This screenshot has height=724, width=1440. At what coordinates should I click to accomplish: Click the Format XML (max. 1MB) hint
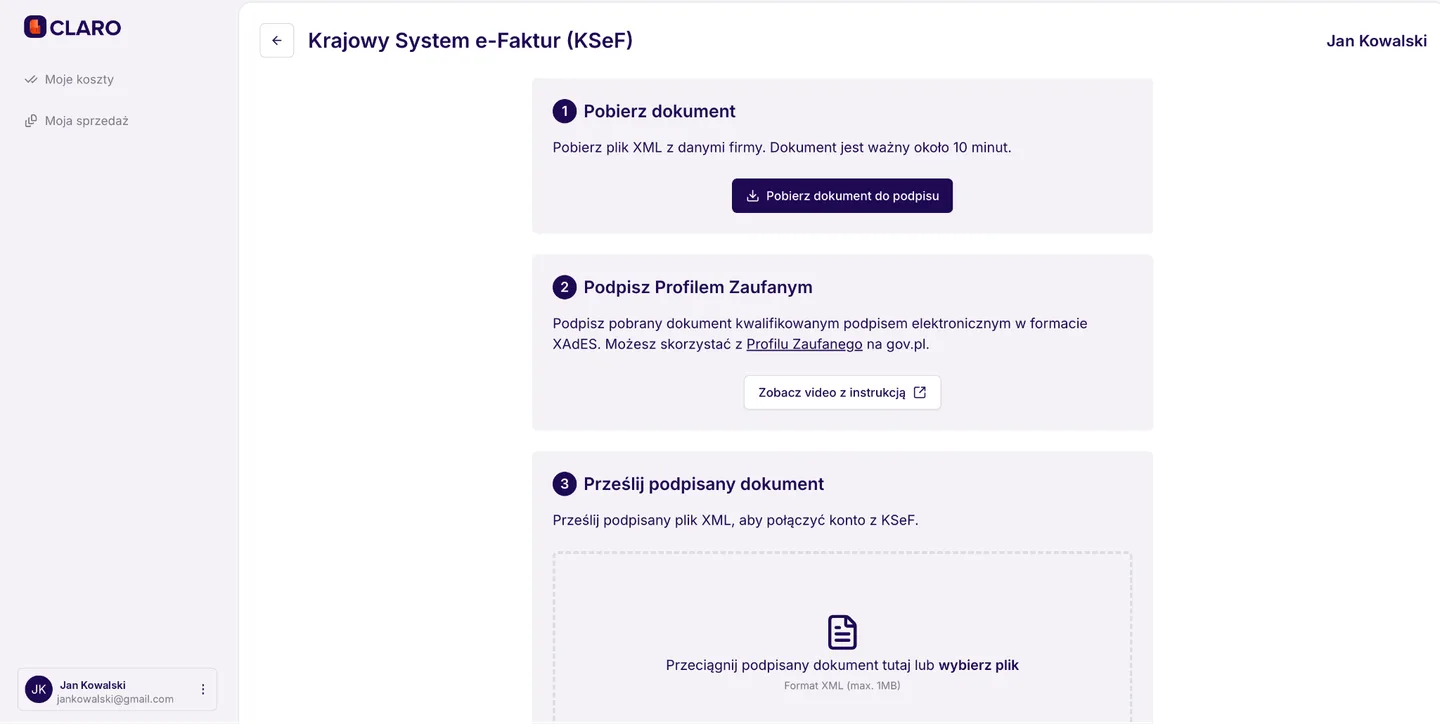click(x=842, y=686)
